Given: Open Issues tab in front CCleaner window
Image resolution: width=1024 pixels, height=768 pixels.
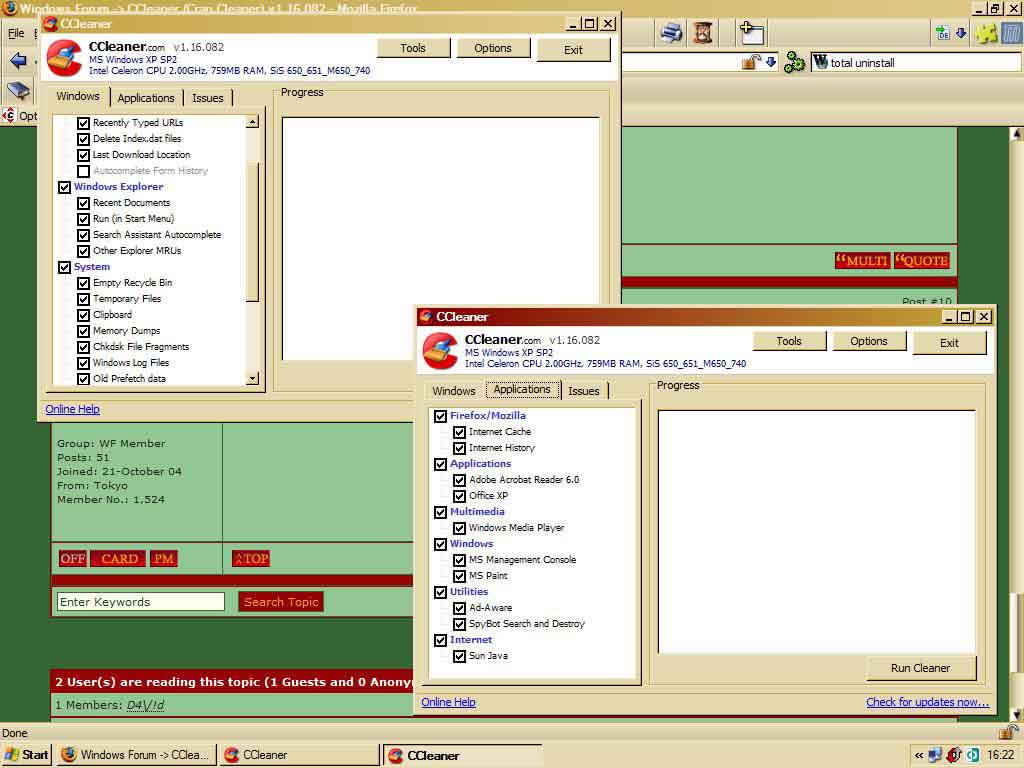Looking at the screenshot, I should pos(583,391).
